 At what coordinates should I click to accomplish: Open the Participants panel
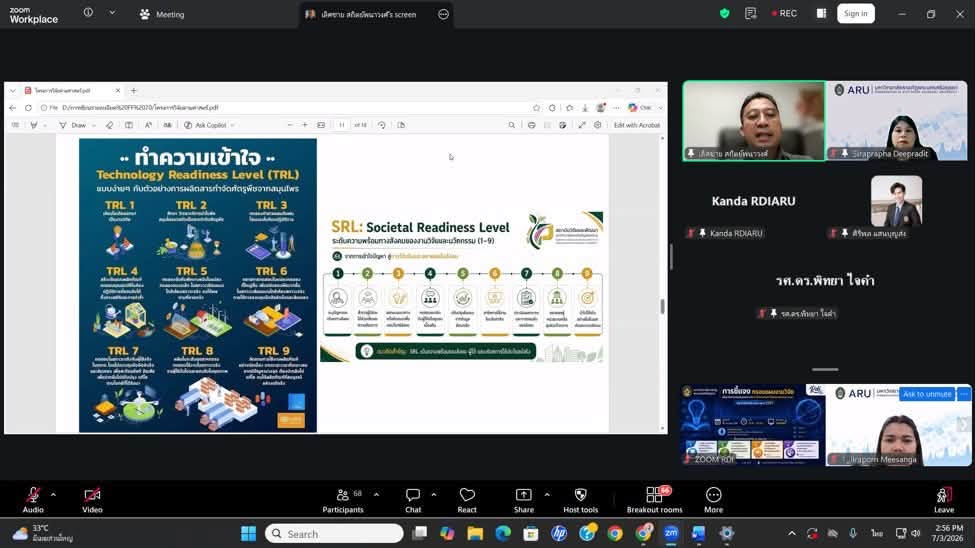343,500
